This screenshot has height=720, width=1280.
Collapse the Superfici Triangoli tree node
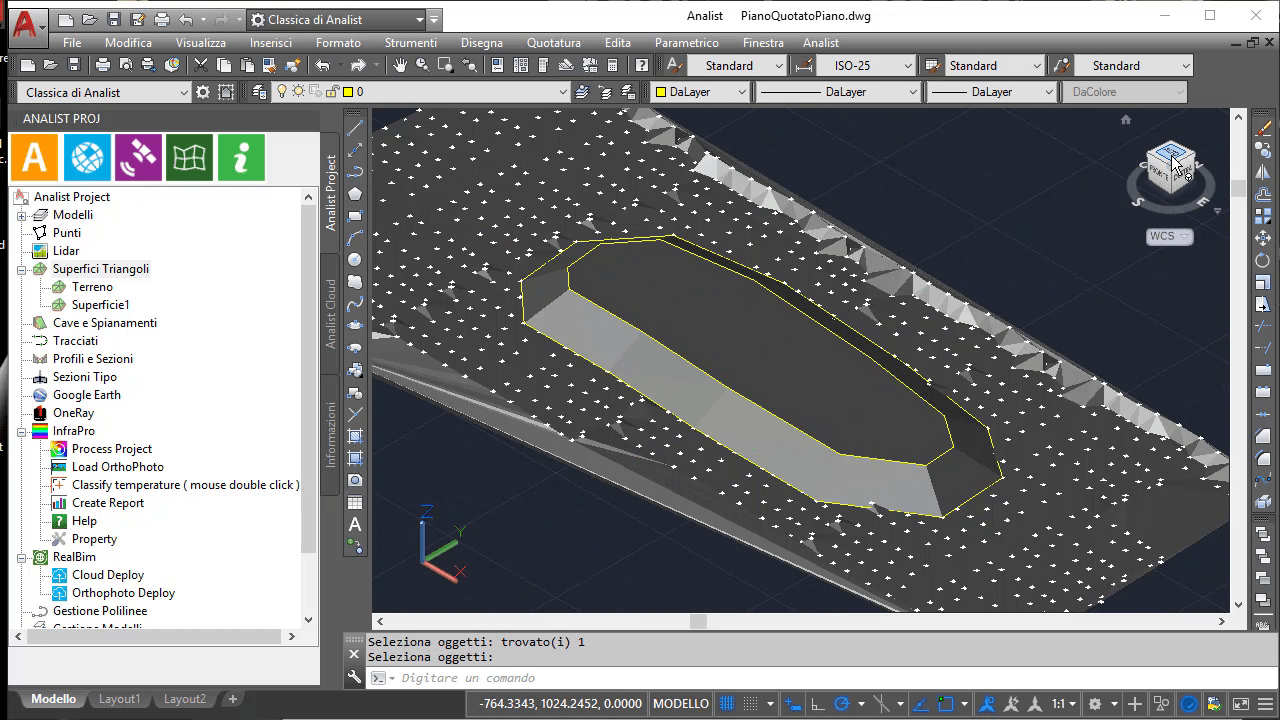click(x=22, y=269)
